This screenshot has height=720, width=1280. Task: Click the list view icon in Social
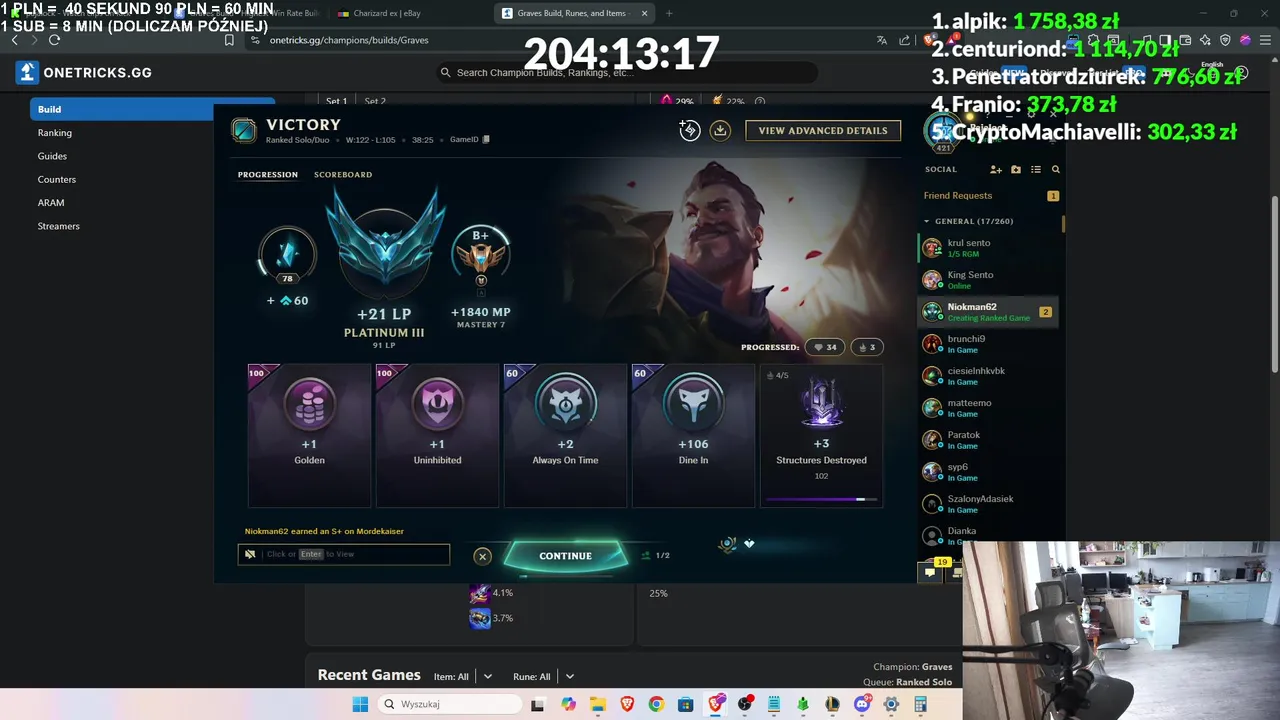tap(1036, 170)
